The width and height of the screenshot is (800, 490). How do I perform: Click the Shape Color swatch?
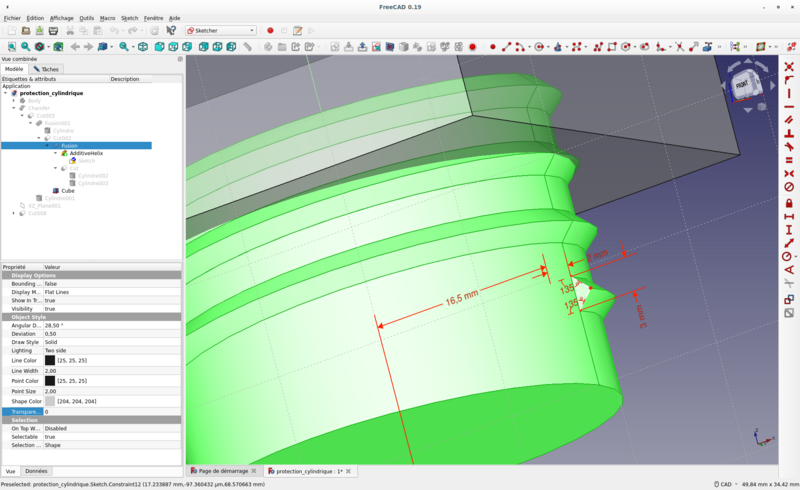pos(50,401)
